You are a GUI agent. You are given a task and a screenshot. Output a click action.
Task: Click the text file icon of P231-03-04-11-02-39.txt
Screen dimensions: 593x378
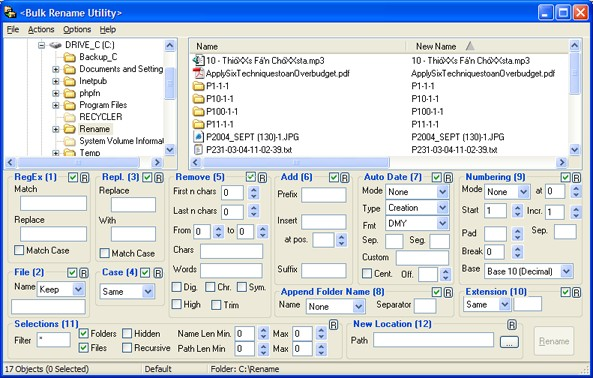[198, 150]
